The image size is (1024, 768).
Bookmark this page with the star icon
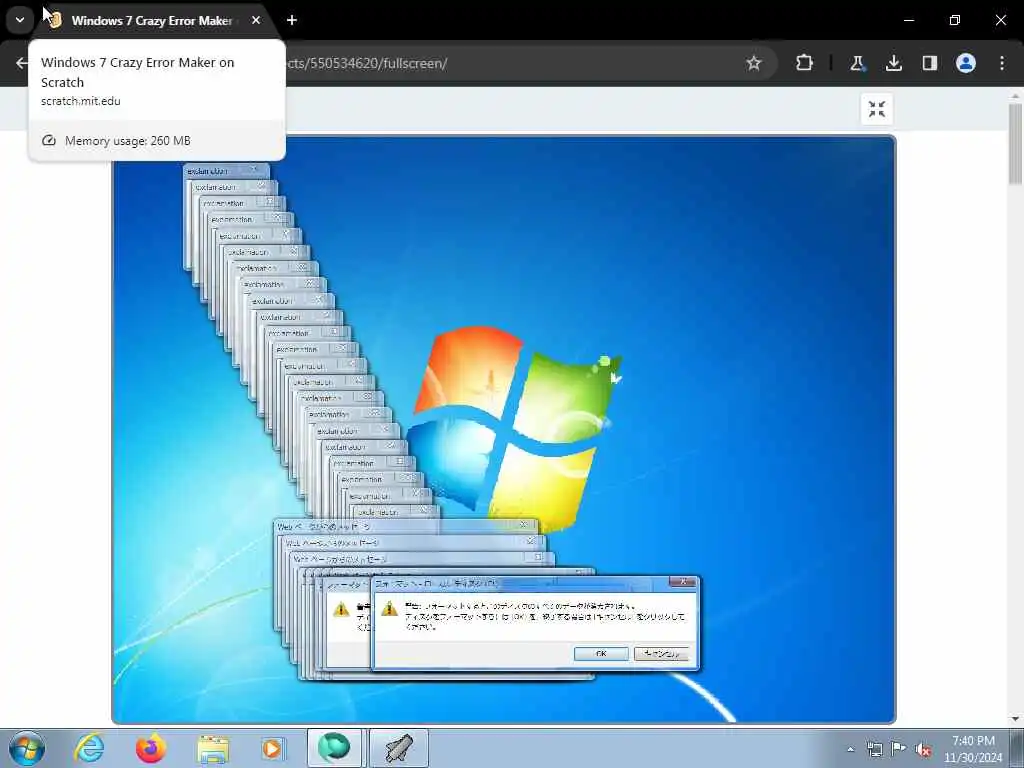point(754,63)
